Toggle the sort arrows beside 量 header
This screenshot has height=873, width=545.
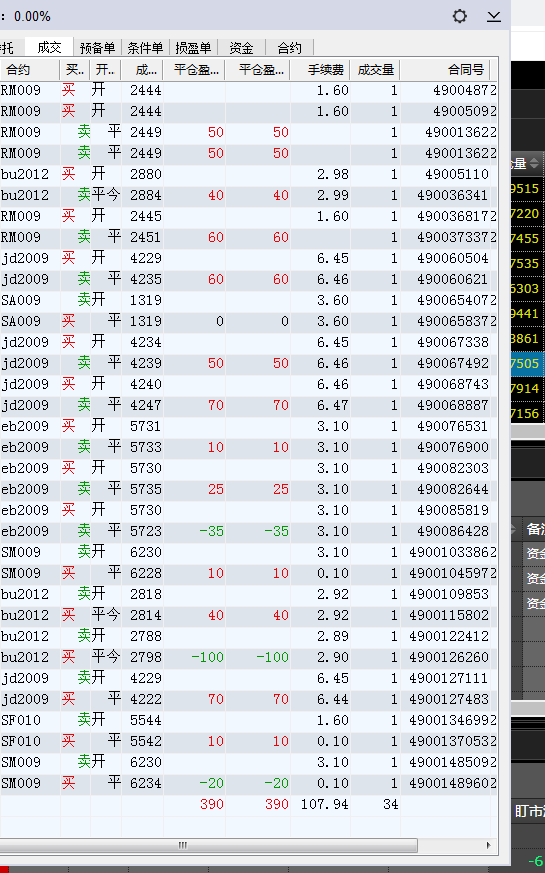tap(534, 163)
